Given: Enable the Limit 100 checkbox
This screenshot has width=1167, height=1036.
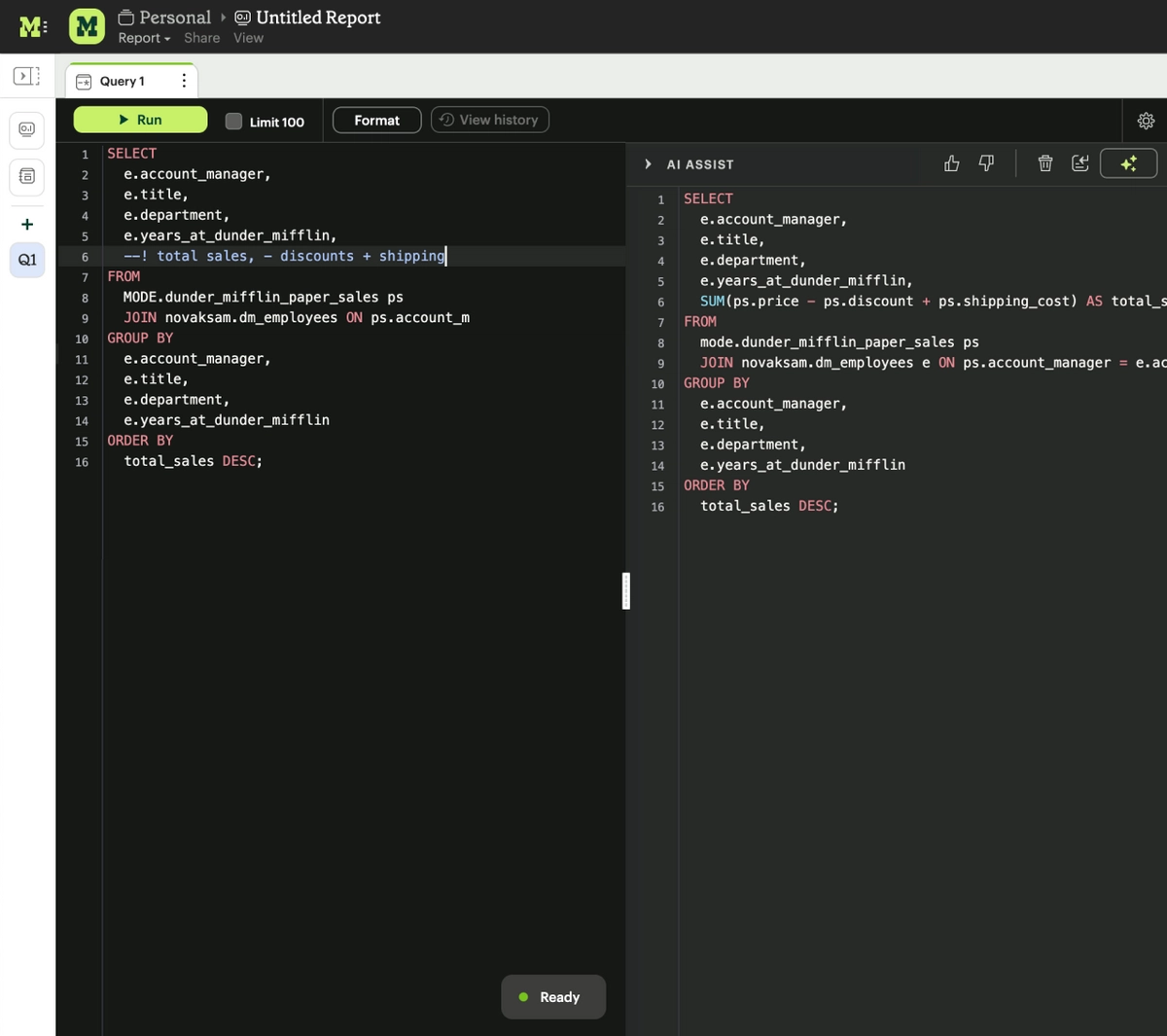Looking at the screenshot, I should 233,121.
